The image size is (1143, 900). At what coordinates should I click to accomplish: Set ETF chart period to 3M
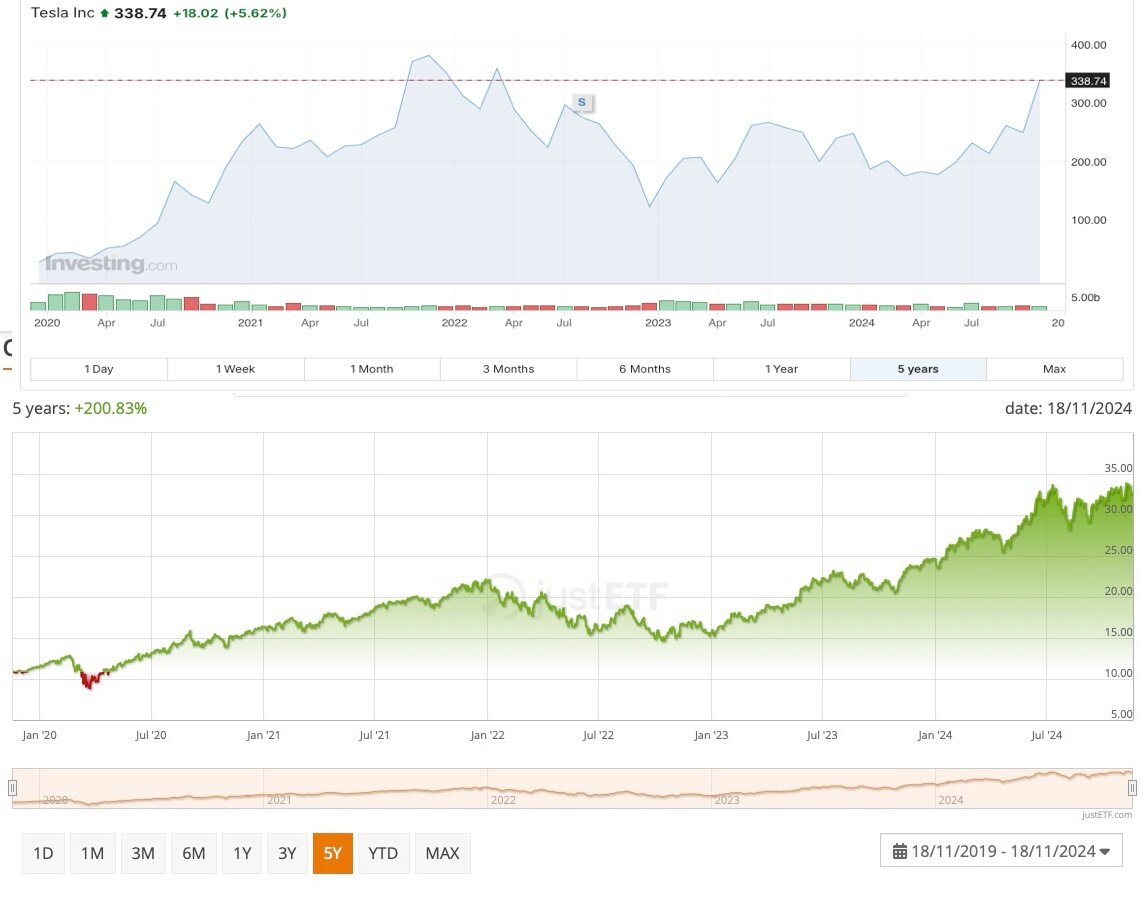tap(143, 853)
